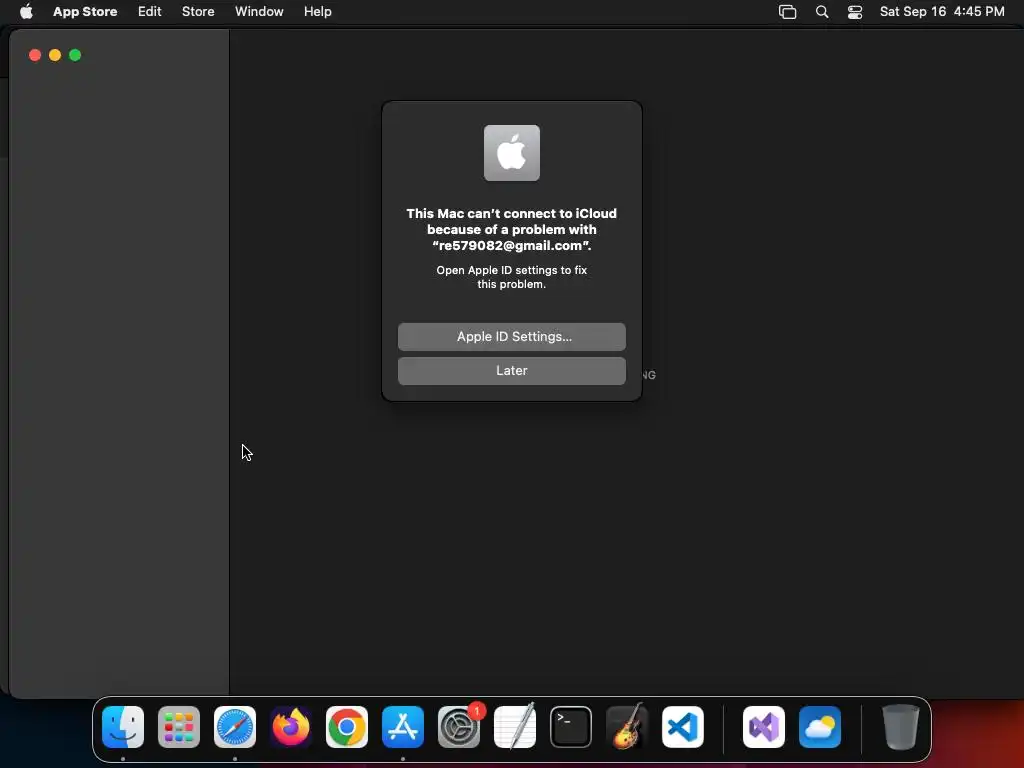Open System Settings from the Dock

coord(459,727)
